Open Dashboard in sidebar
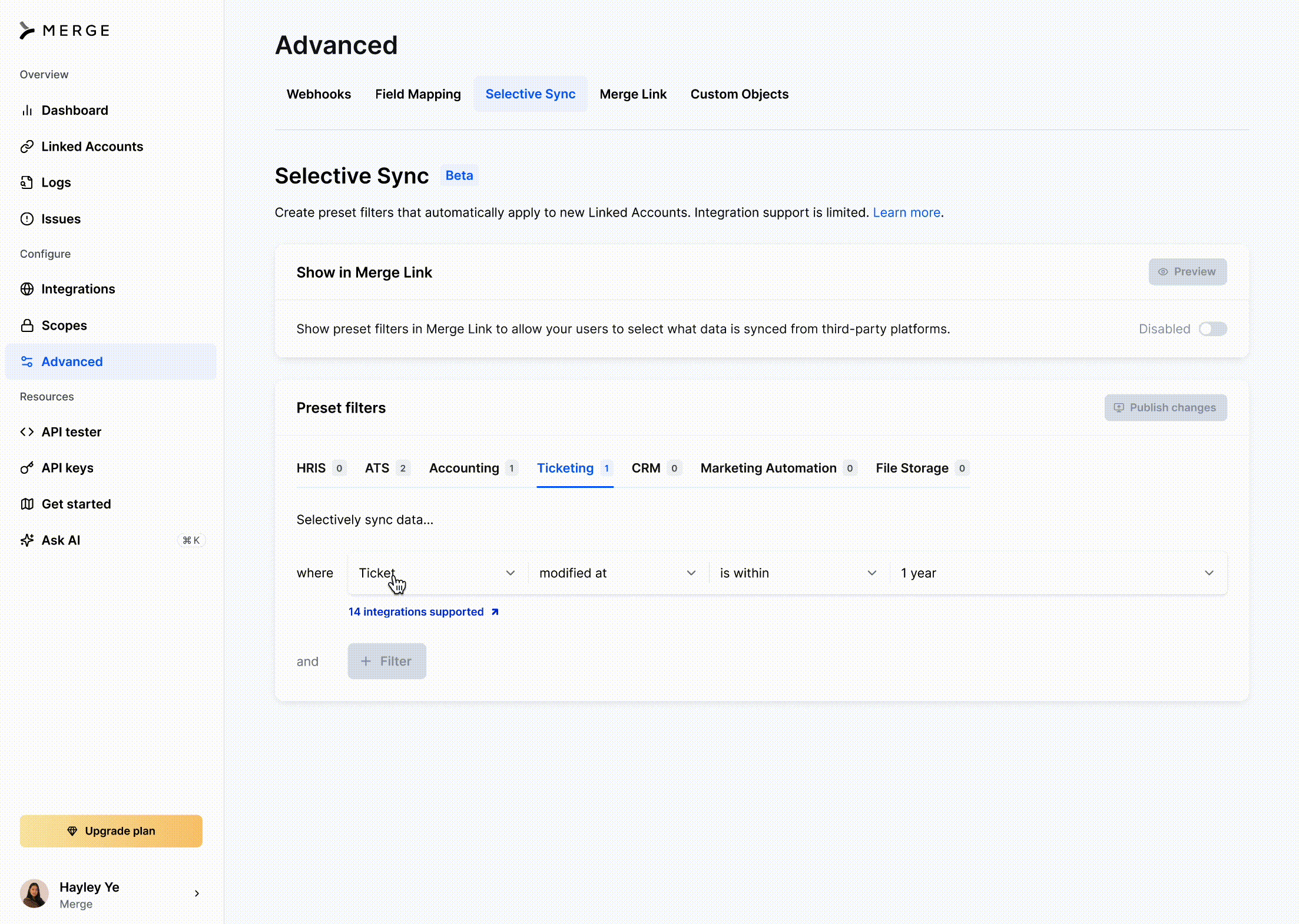The image size is (1299, 924). click(x=111, y=111)
